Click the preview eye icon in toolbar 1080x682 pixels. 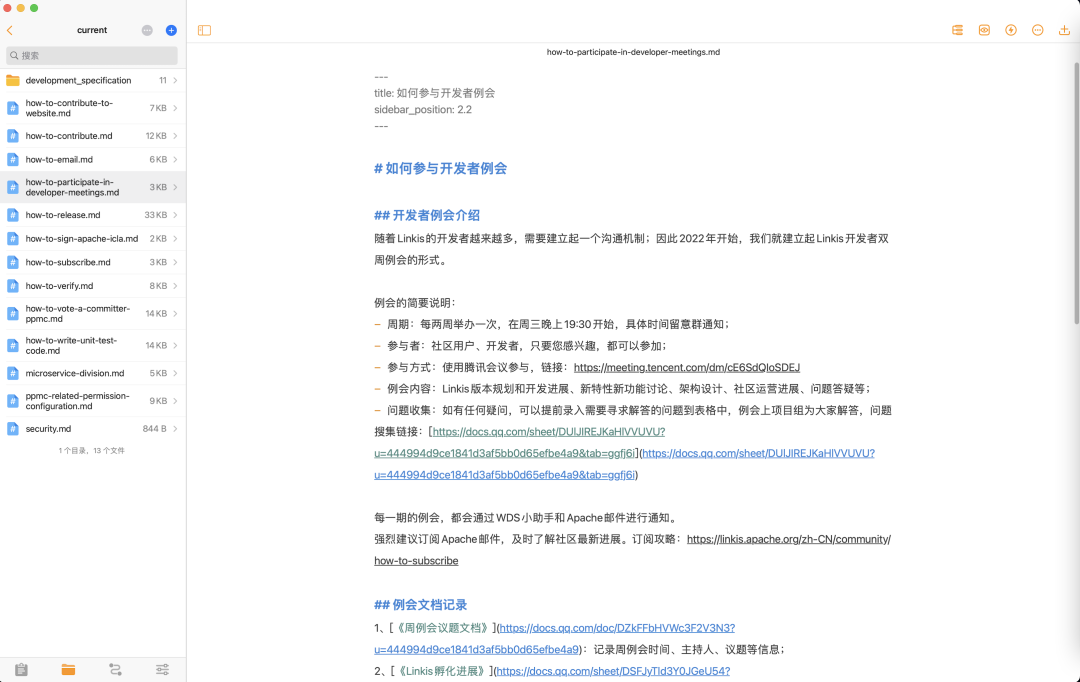click(984, 30)
